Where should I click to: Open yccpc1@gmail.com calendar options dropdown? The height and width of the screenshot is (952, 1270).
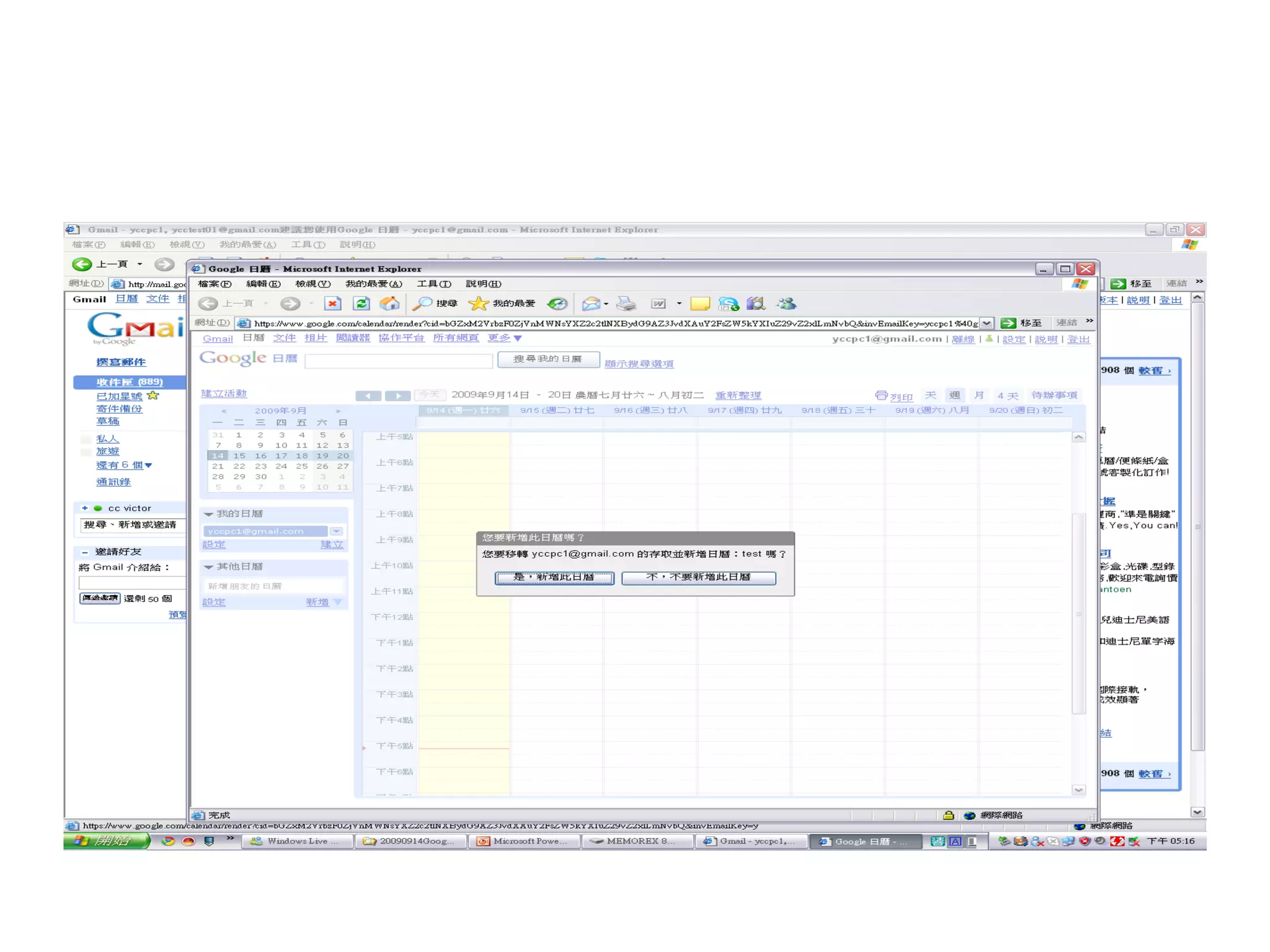(336, 531)
